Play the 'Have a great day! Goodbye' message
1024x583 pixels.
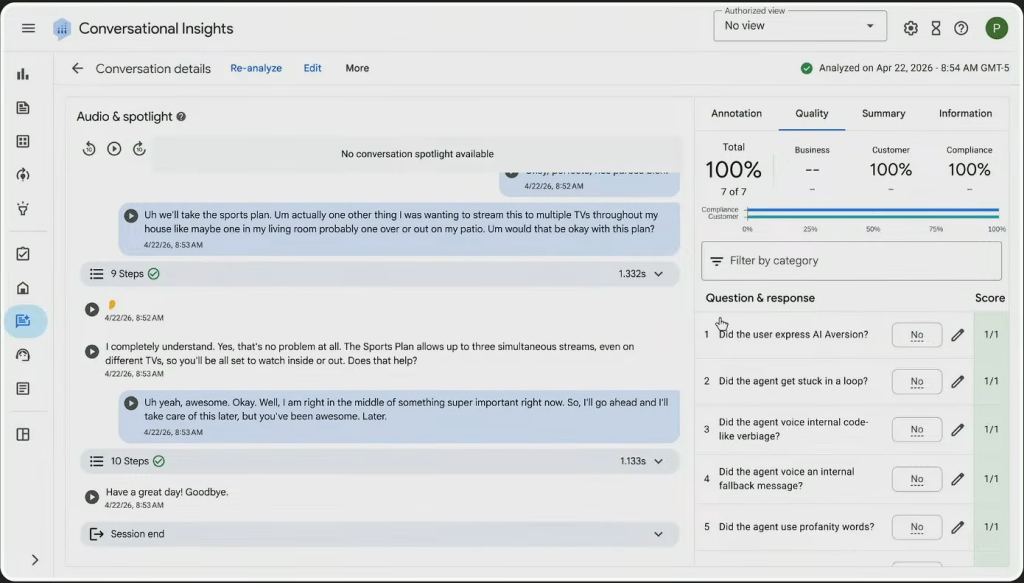pyautogui.click(x=92, y=497)
